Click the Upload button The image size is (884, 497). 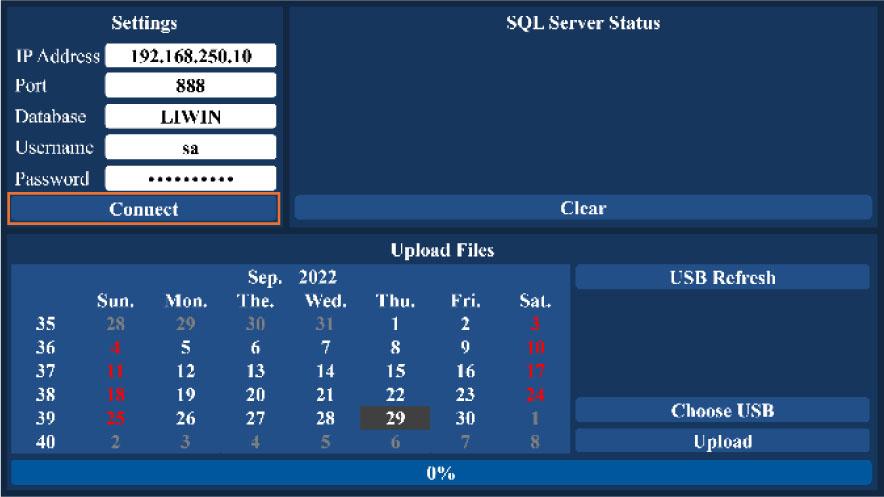[x=722, y=441]
